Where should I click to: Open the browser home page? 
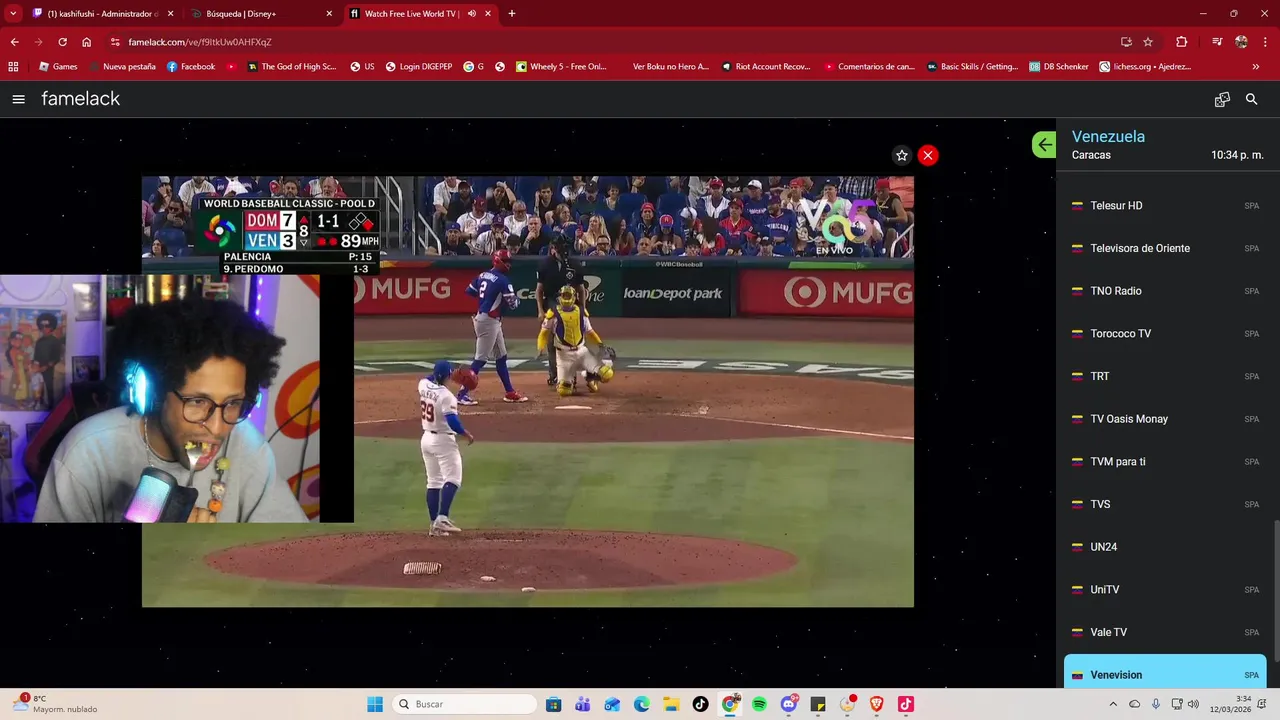click(x=87, y=42)
